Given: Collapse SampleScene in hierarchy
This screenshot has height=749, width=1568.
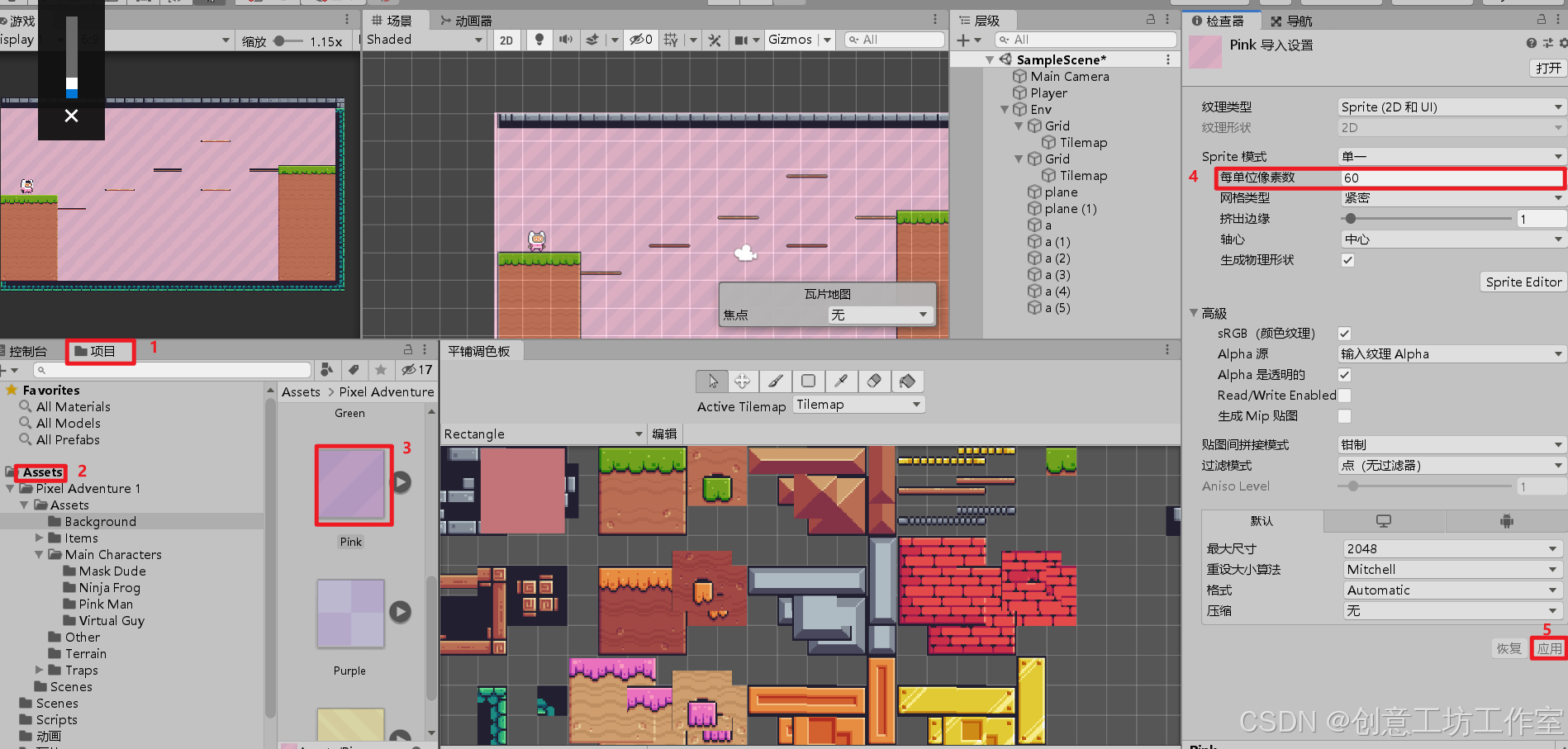Looking at the screenshot, I should (990, 59).
